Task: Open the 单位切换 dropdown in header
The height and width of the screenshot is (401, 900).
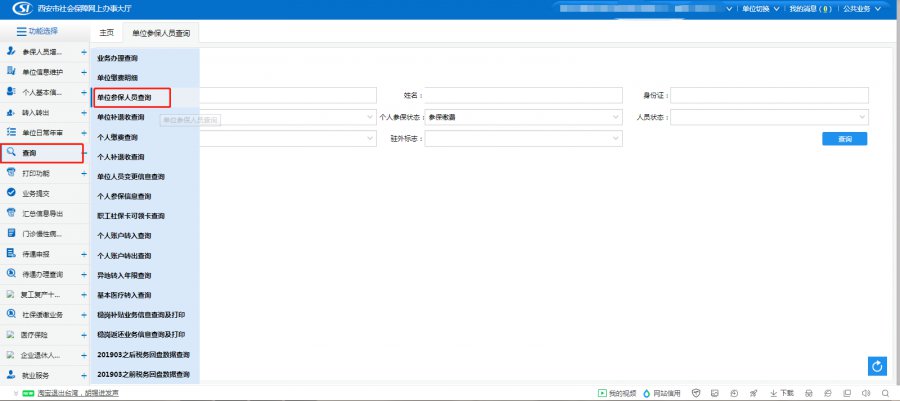Action: (x=760, y=9)
